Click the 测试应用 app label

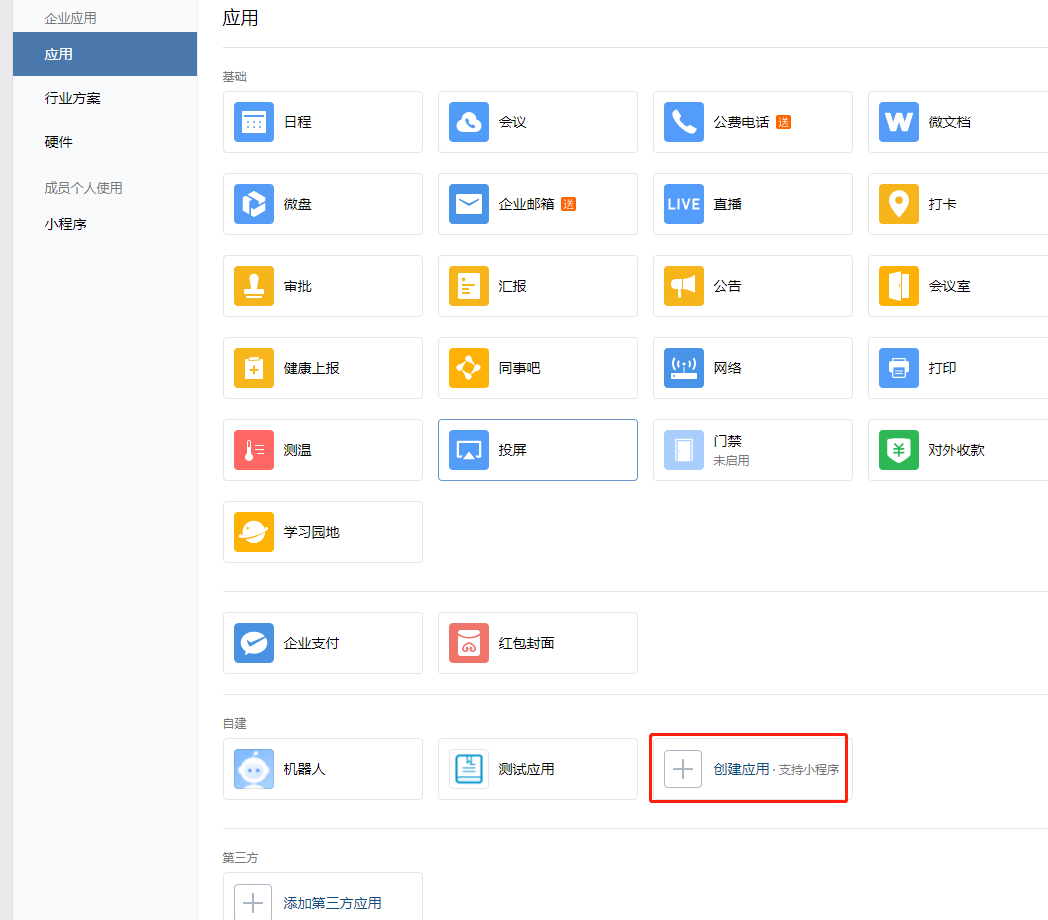[x=526, y=770]
